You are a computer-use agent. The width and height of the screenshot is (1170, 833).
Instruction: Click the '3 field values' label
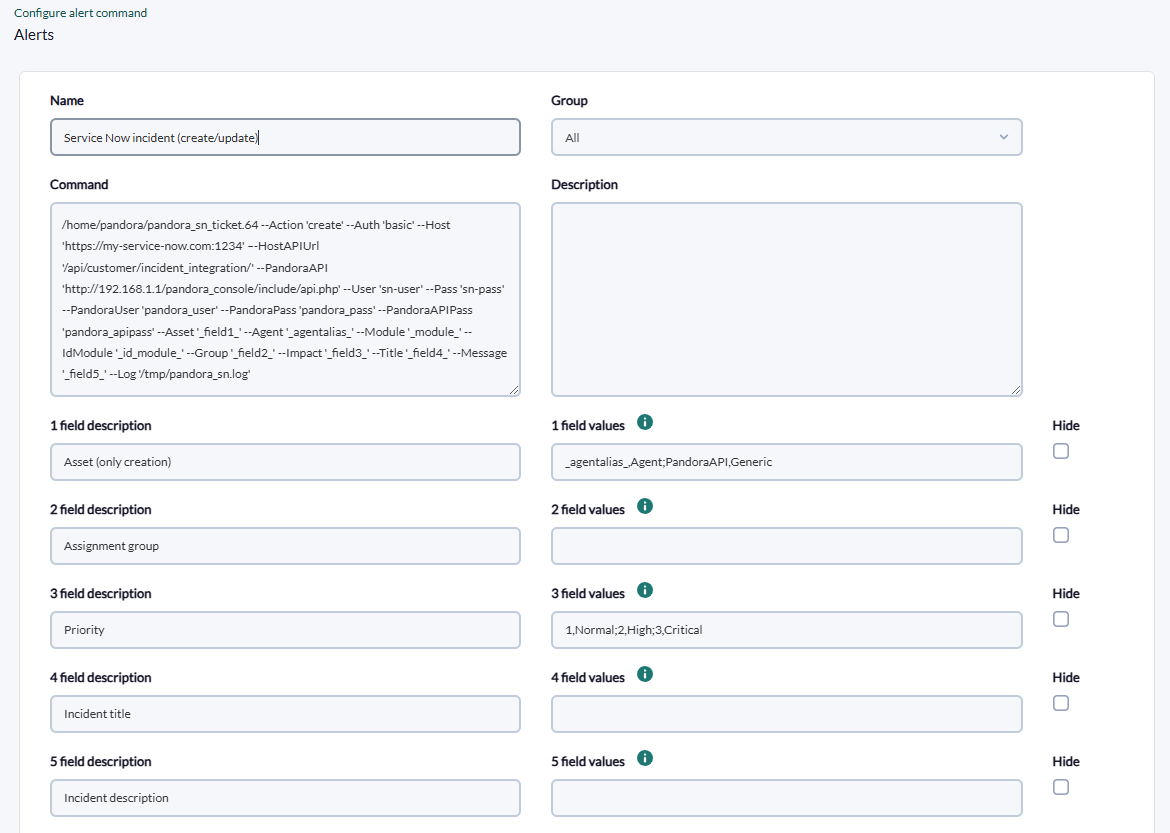click(x=588, y=593)
